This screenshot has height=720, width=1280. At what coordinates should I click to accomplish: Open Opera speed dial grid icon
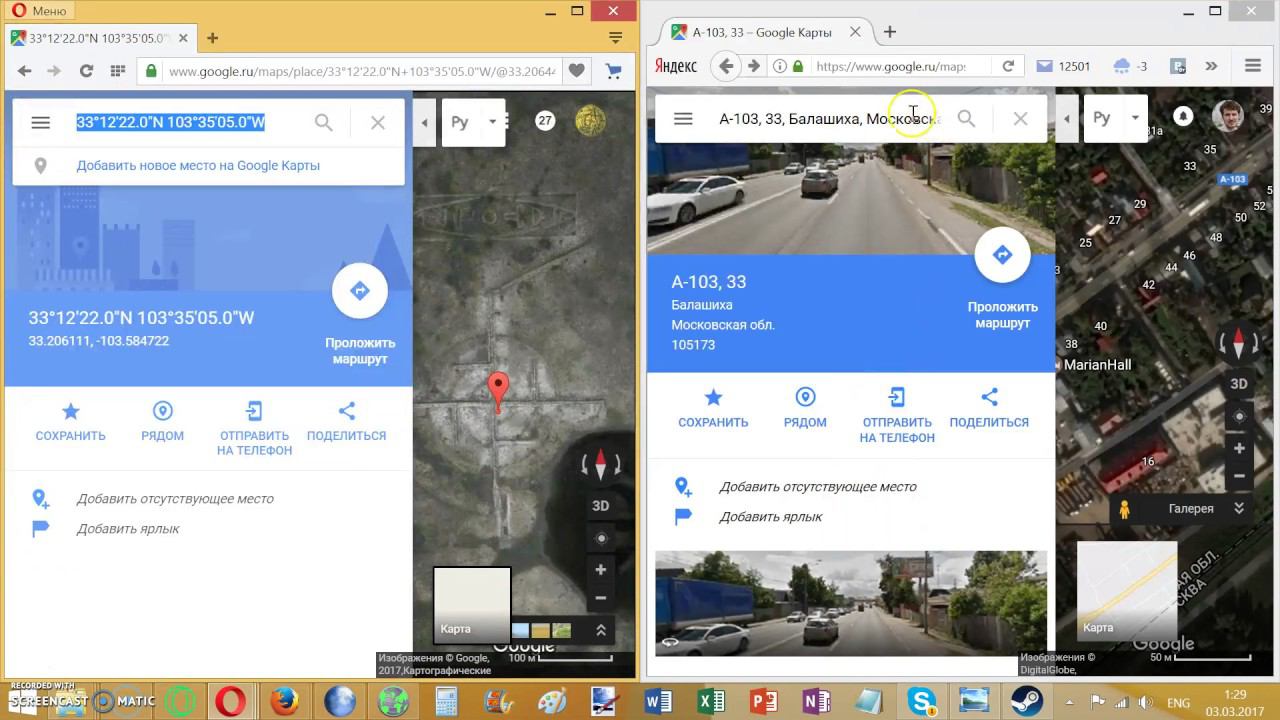[117, 71]
